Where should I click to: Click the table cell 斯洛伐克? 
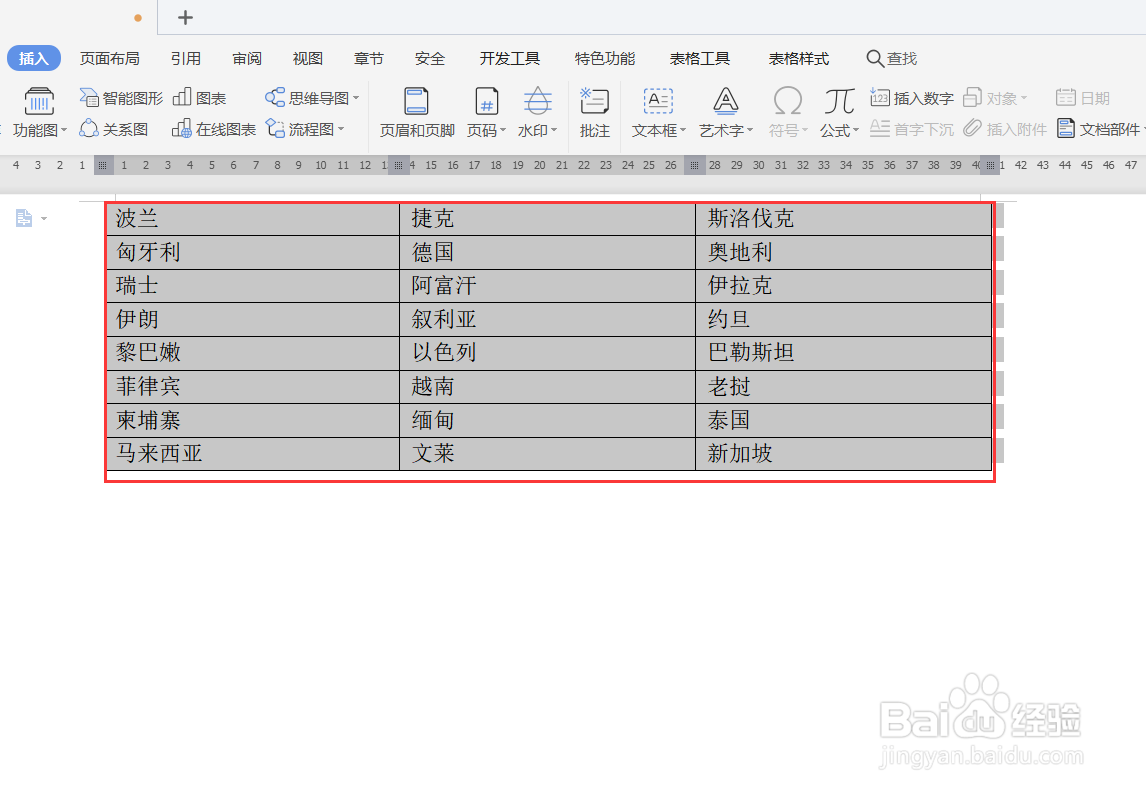843,218
